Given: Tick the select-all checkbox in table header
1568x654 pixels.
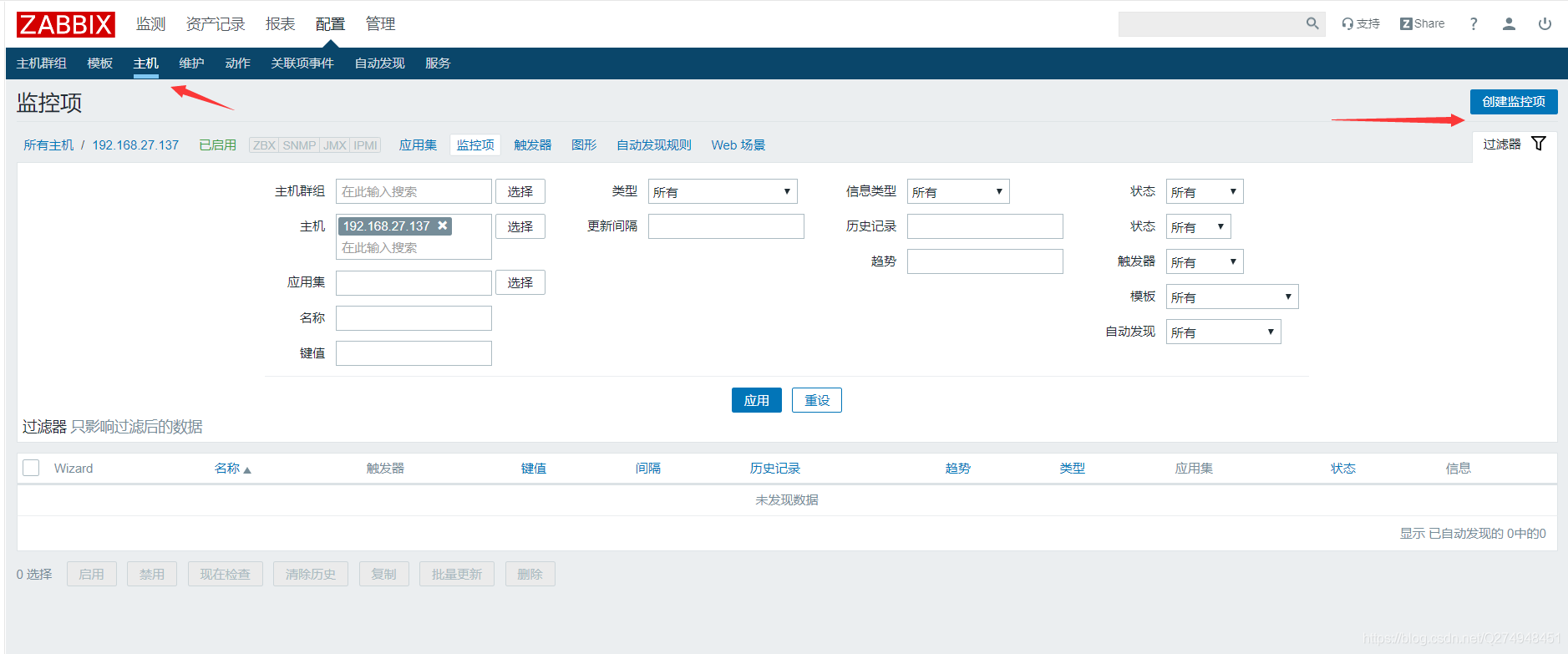Looking at the screenshot, I should click(31, 468).
